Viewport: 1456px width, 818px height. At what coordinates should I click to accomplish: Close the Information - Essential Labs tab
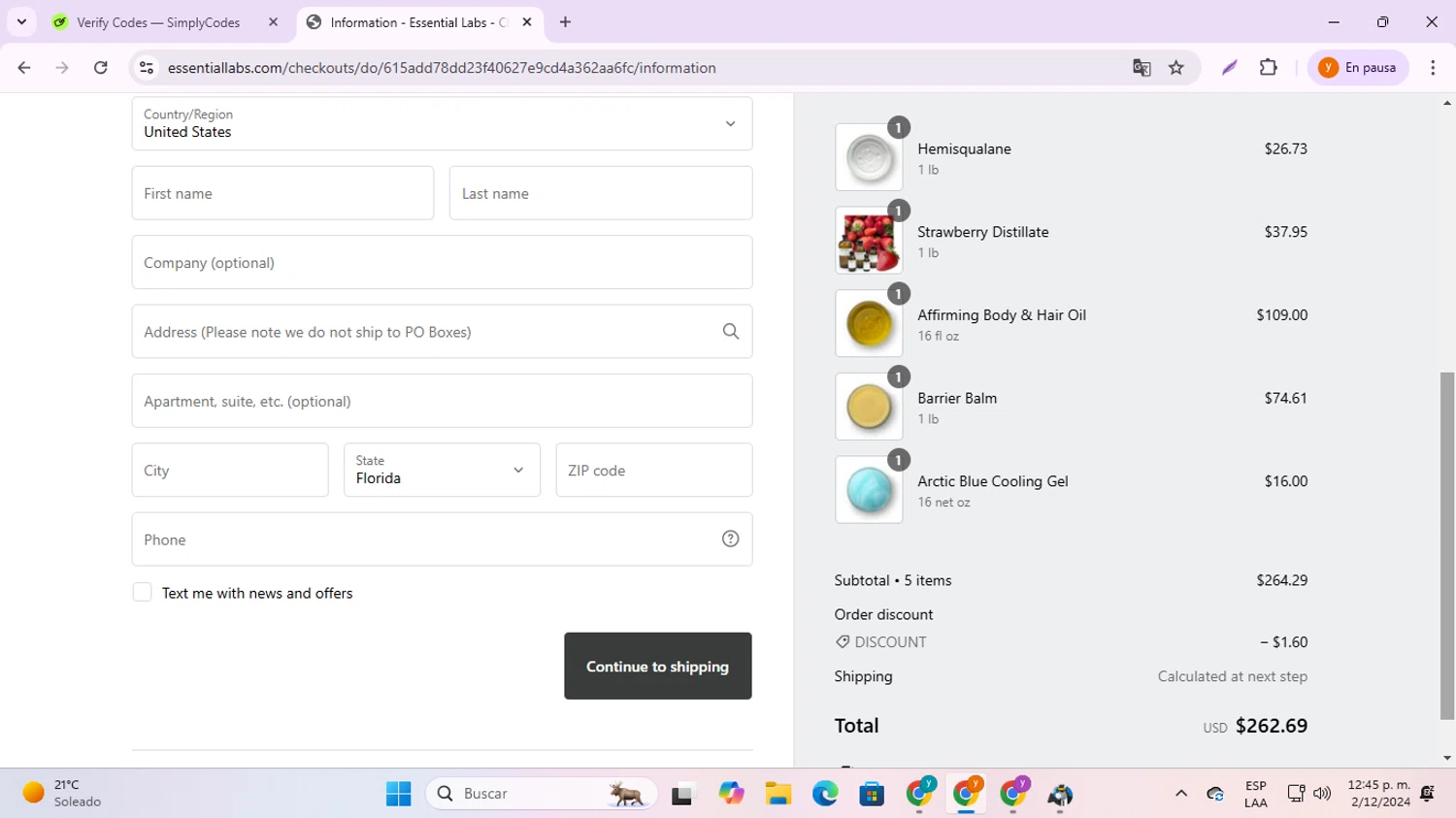pyautogui.click(x=527, y=22)
